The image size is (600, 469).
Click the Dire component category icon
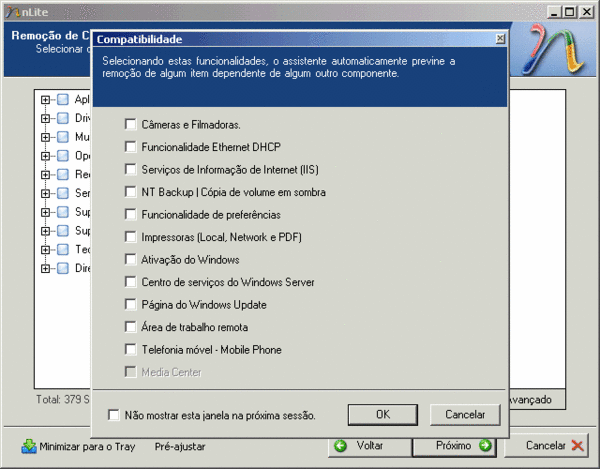pyautogui.click(x=63, y=268)
